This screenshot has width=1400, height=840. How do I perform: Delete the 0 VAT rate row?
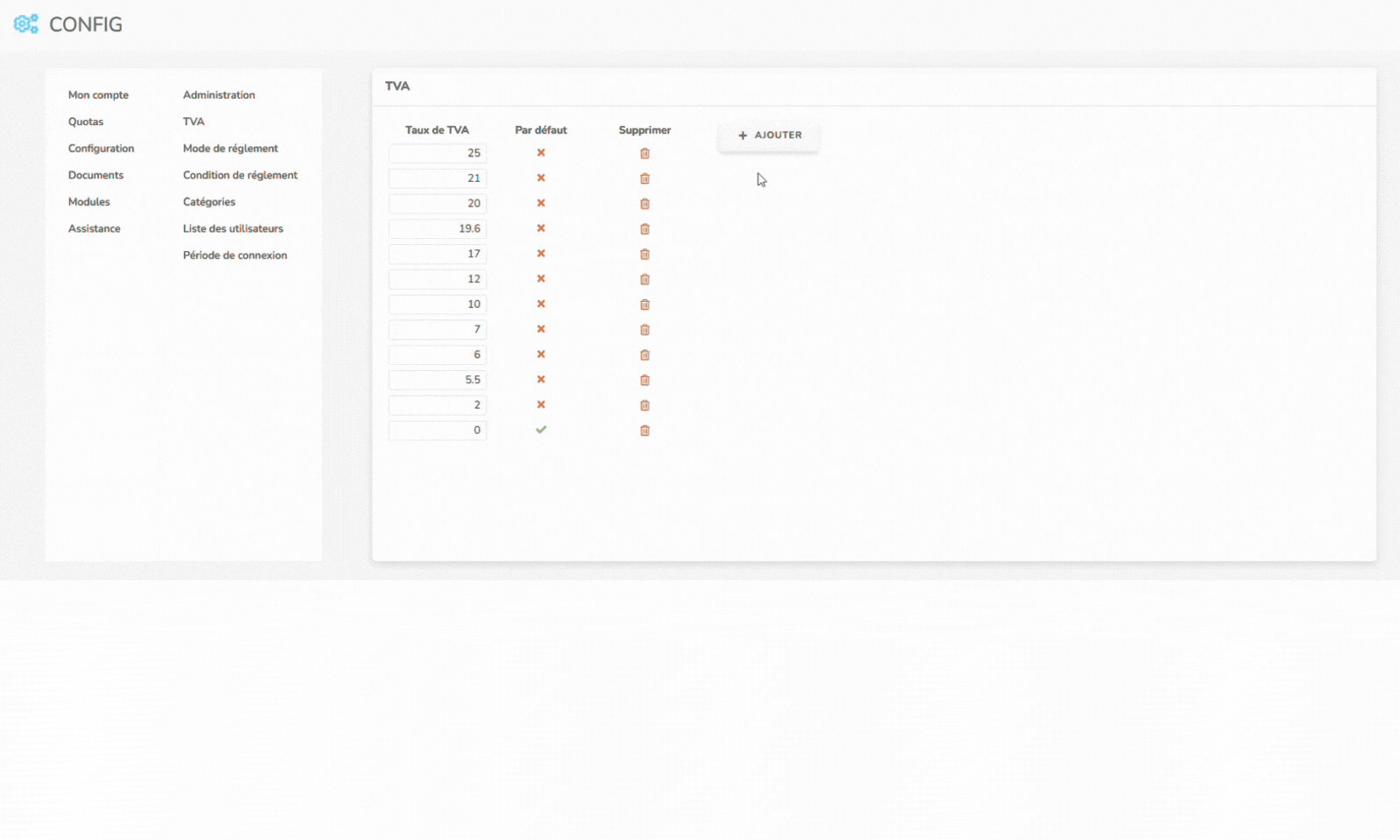(645, 430)
